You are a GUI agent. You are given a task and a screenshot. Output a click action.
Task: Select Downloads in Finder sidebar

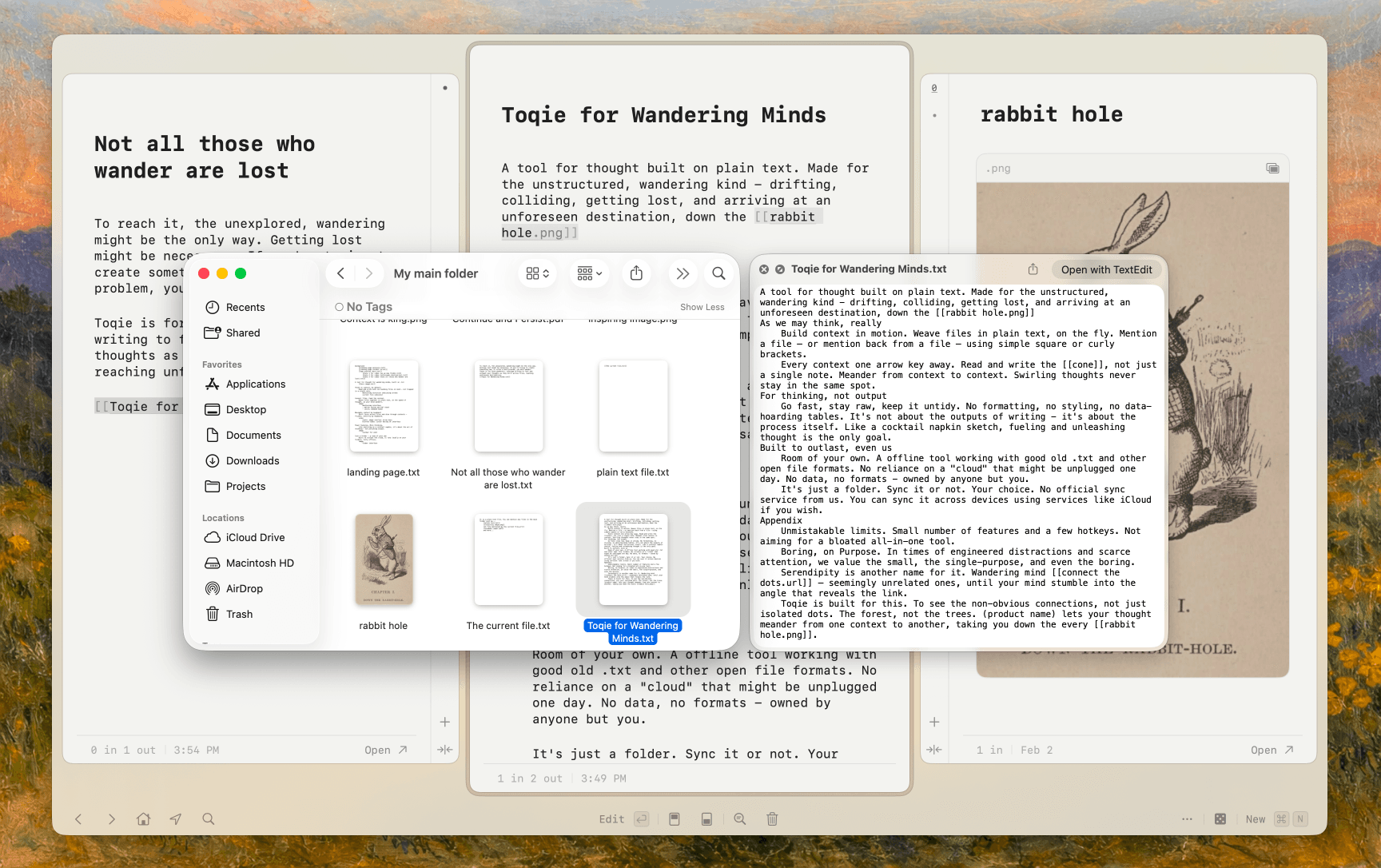pyautogui.click(x=253, y=461)
